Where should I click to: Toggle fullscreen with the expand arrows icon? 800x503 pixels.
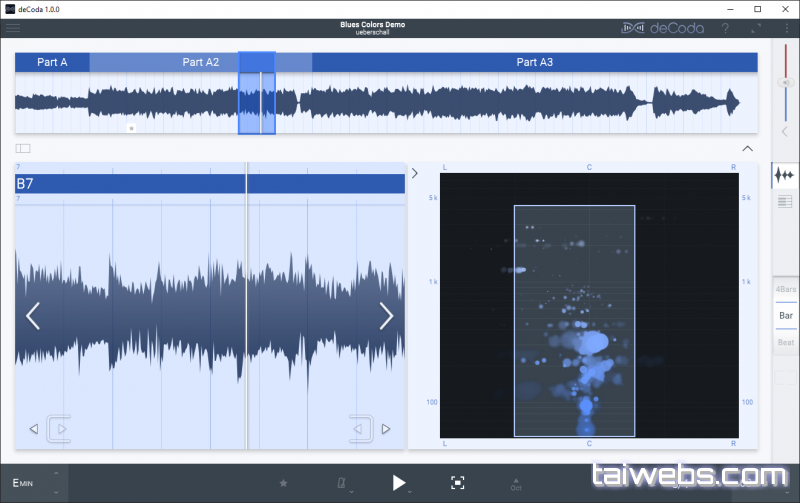click(x=755, y=28)
